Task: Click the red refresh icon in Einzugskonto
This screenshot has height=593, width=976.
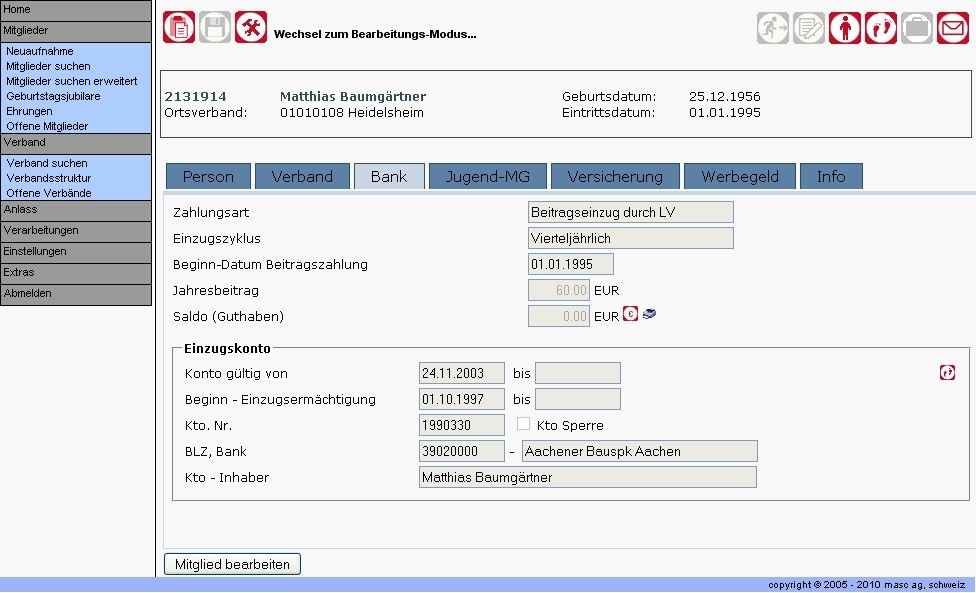Action: [947, 372]
